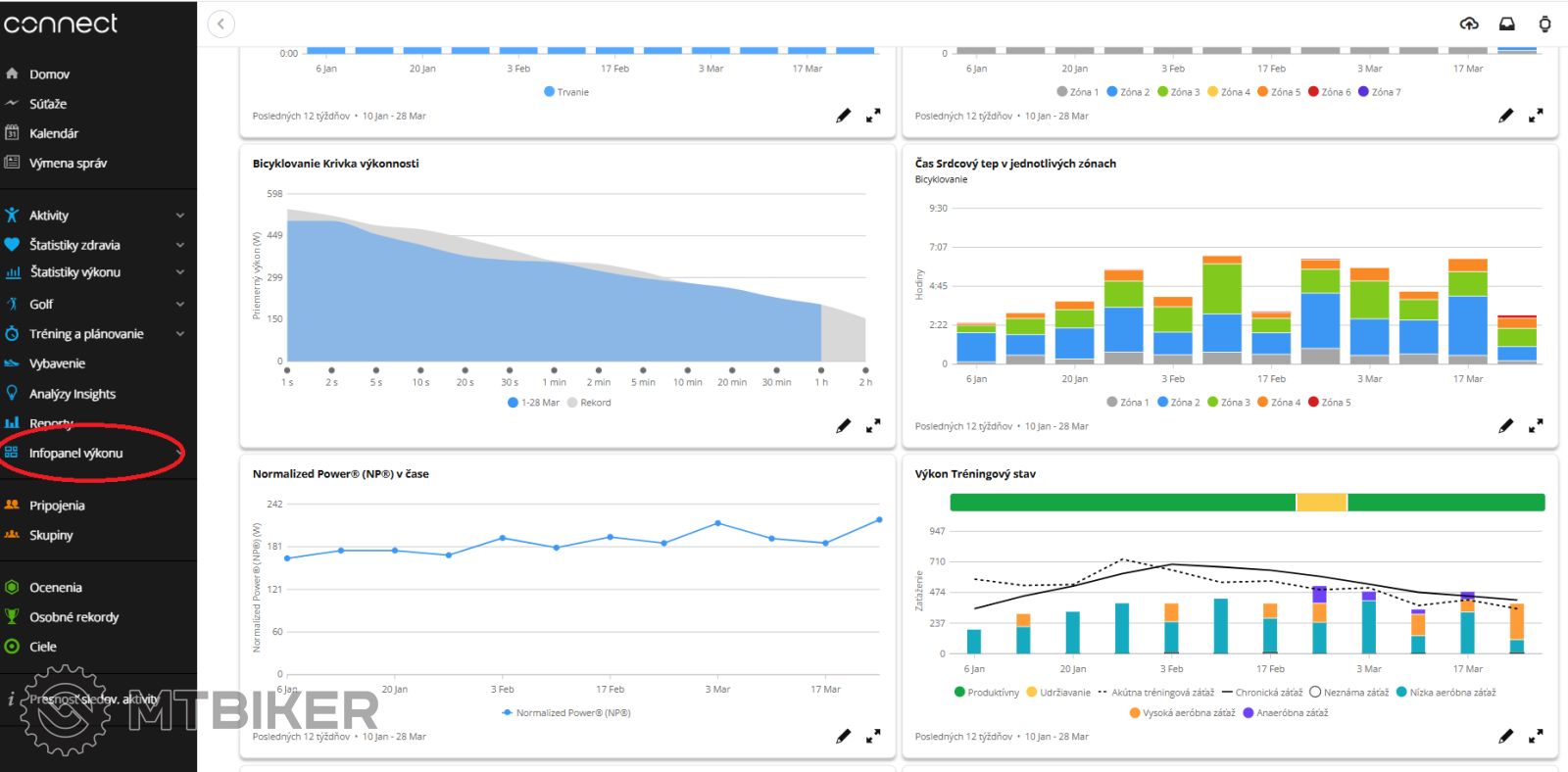Edit the Výkon Tréningový stav chart
This screenshot has height=772, width=1568.
(1505, 737)
